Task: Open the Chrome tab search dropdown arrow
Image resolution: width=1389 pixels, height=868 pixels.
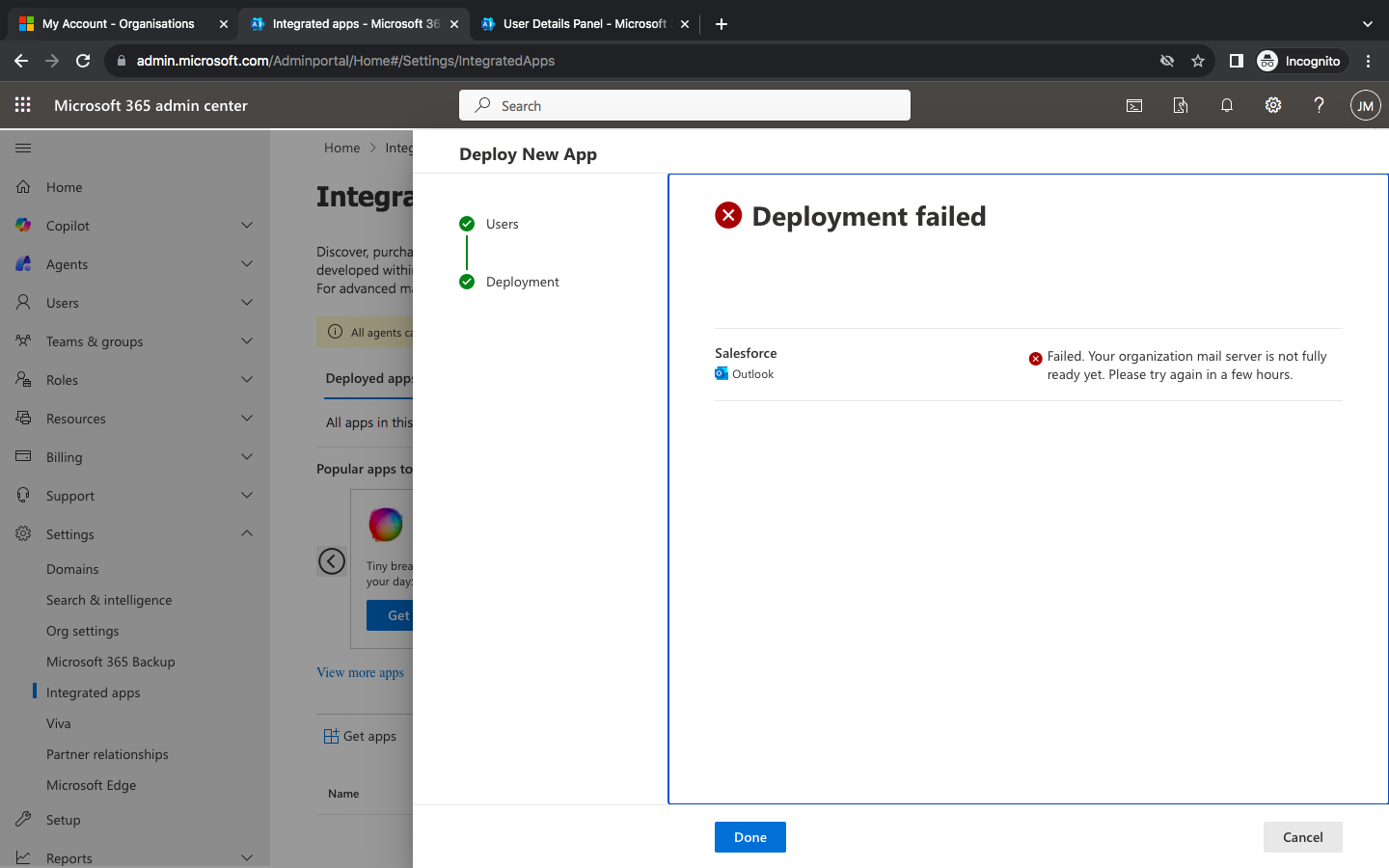Action: pos(1367,24)
